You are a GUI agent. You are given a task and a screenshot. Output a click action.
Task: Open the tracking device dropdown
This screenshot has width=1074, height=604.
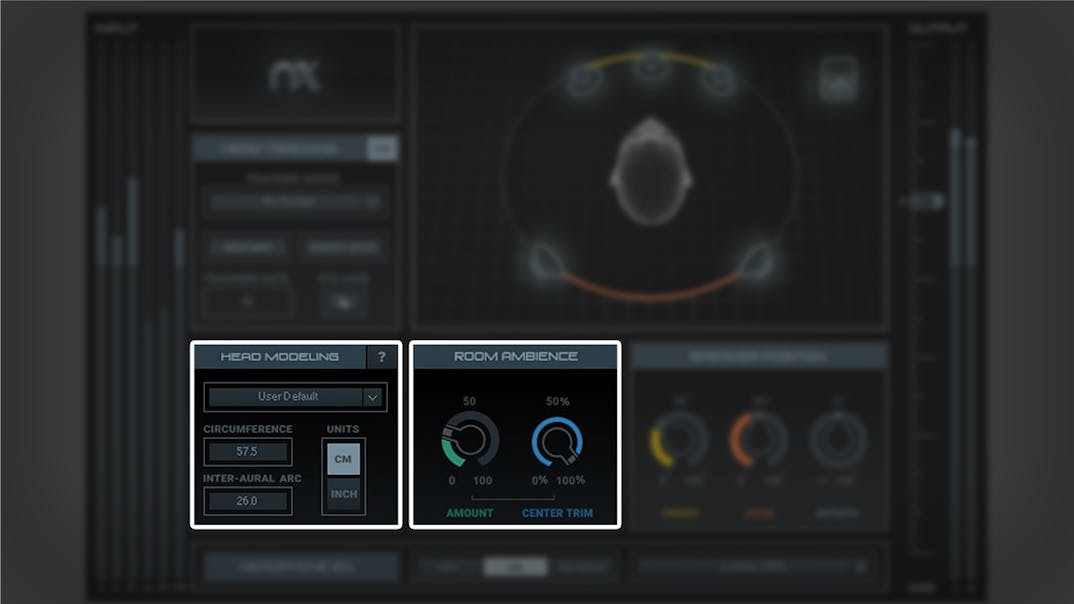tap(295, 201)
